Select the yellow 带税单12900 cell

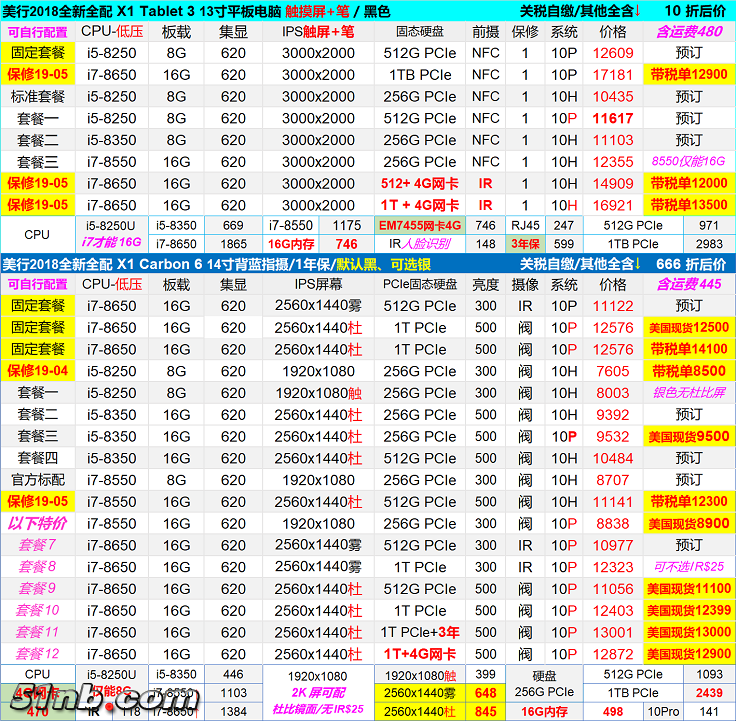point(688,75)
